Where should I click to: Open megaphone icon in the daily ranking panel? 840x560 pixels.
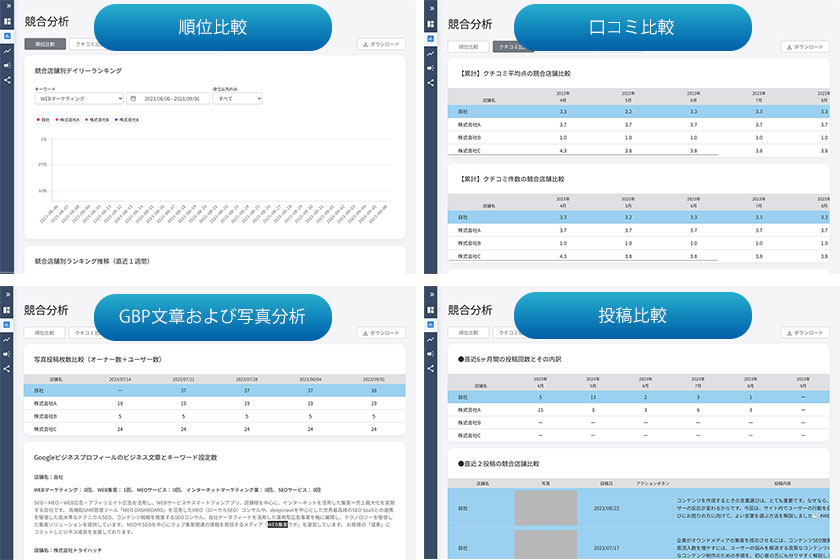coord(8,65)
